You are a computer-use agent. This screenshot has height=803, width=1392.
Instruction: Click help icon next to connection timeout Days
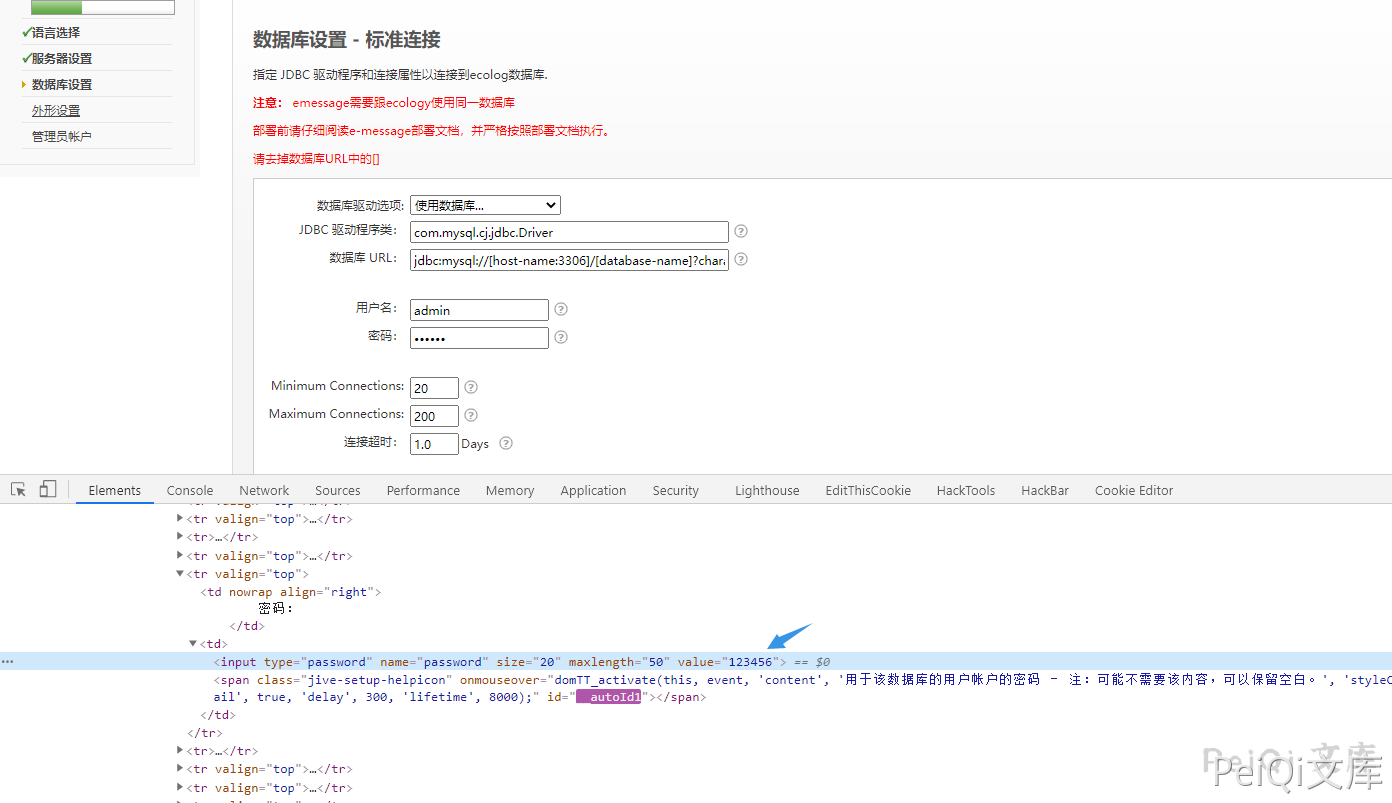click(x=506, y=443)
